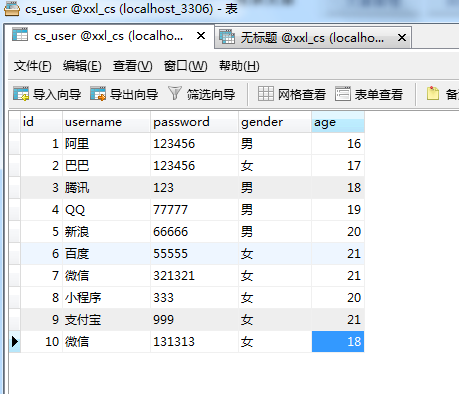Select age 20 in the 小程序 row
This screenshot has width=459, height=394.
click(x=338, y=298)
